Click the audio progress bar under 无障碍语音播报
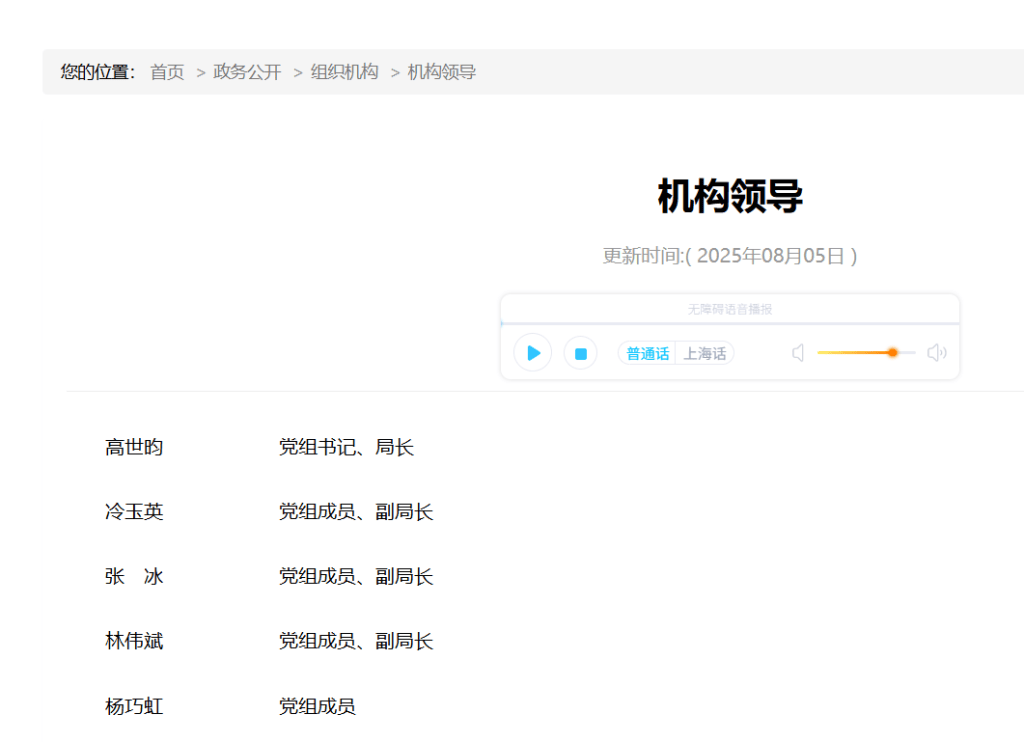The height and width of the screenshot is (742, 1024). click(729, 324)
